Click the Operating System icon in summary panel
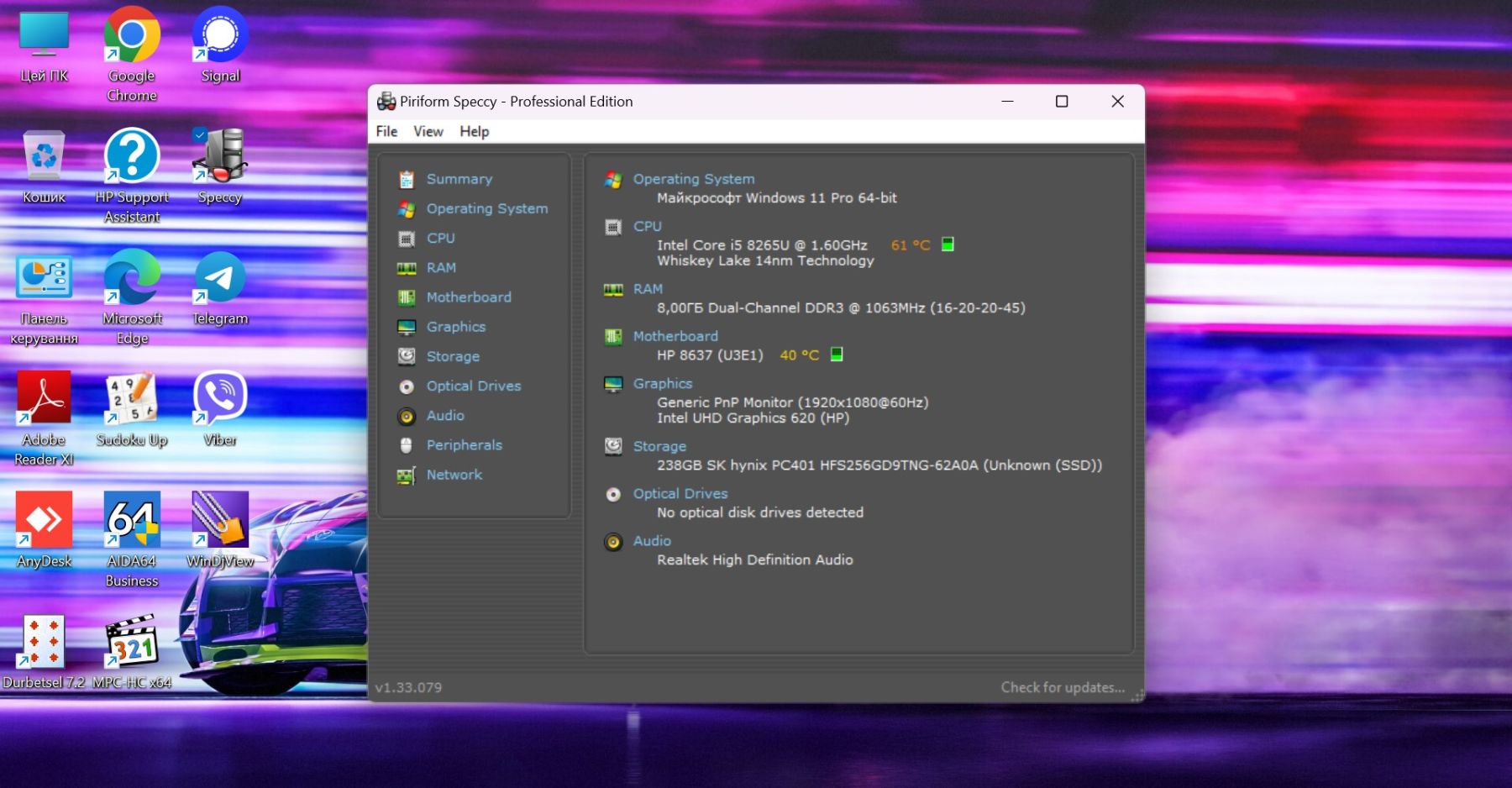The height and width of the screenshot is (788, 1512). click(613, 180)
